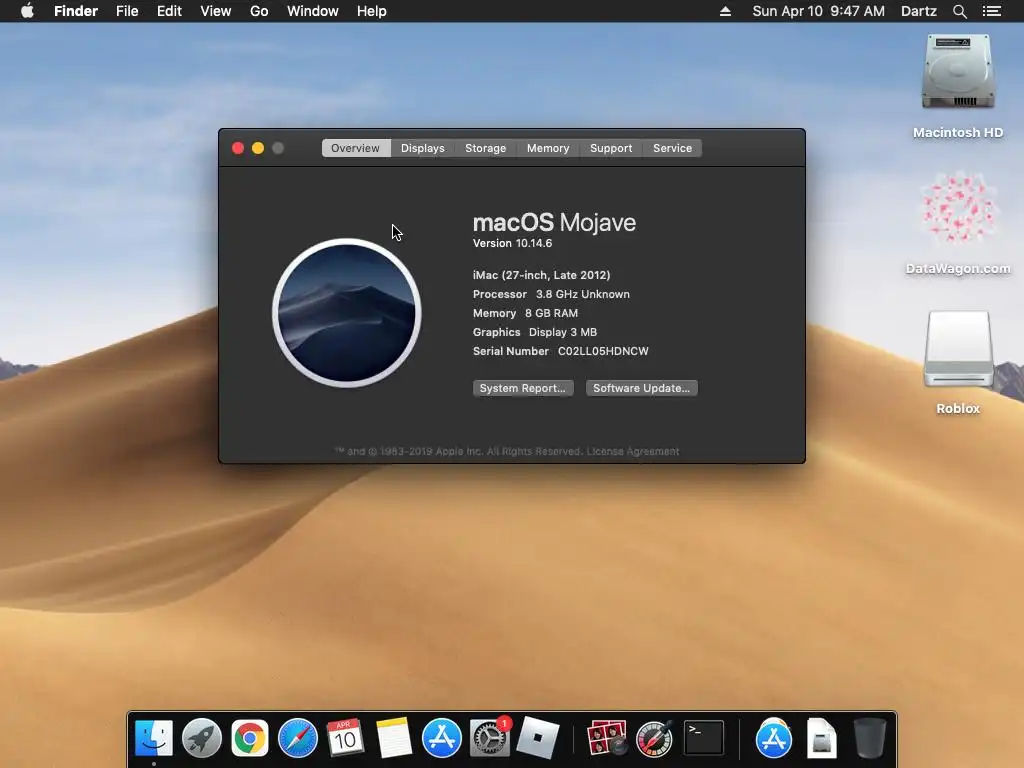This screenshot has height=768, width=1024.
Task: Open Finder from the Dock
Action: click(x=153, y=738)
